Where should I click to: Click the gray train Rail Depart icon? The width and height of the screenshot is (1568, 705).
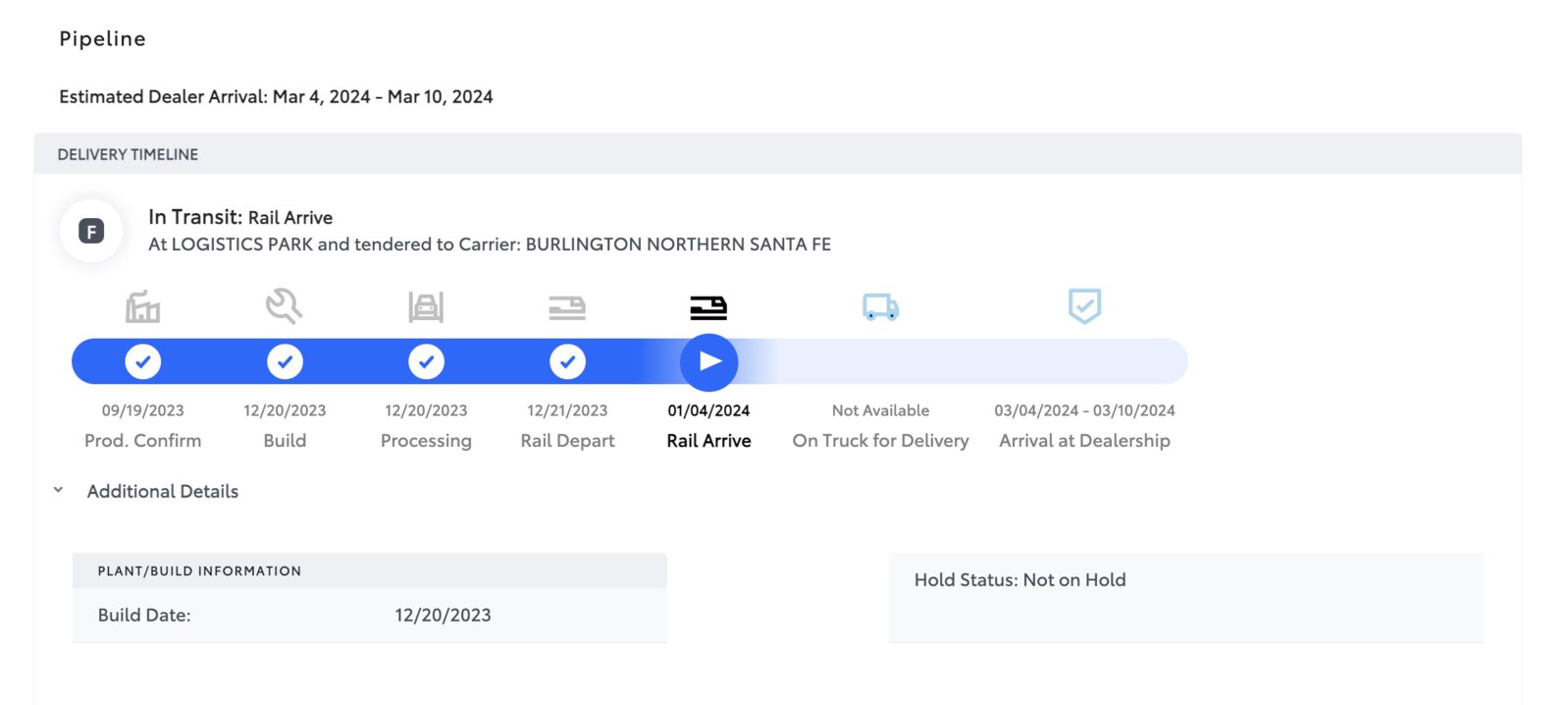567,308
